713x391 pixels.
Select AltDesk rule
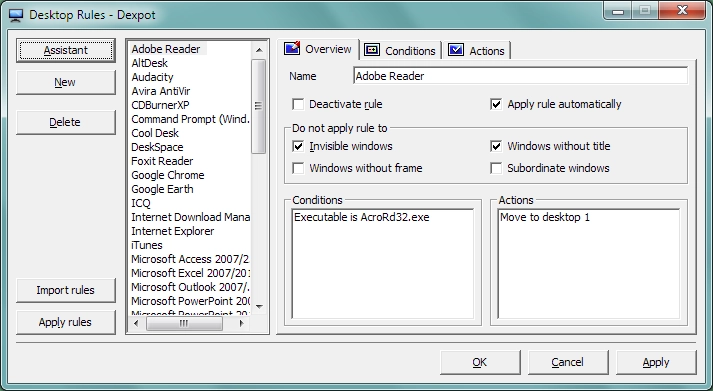point(150,63)
